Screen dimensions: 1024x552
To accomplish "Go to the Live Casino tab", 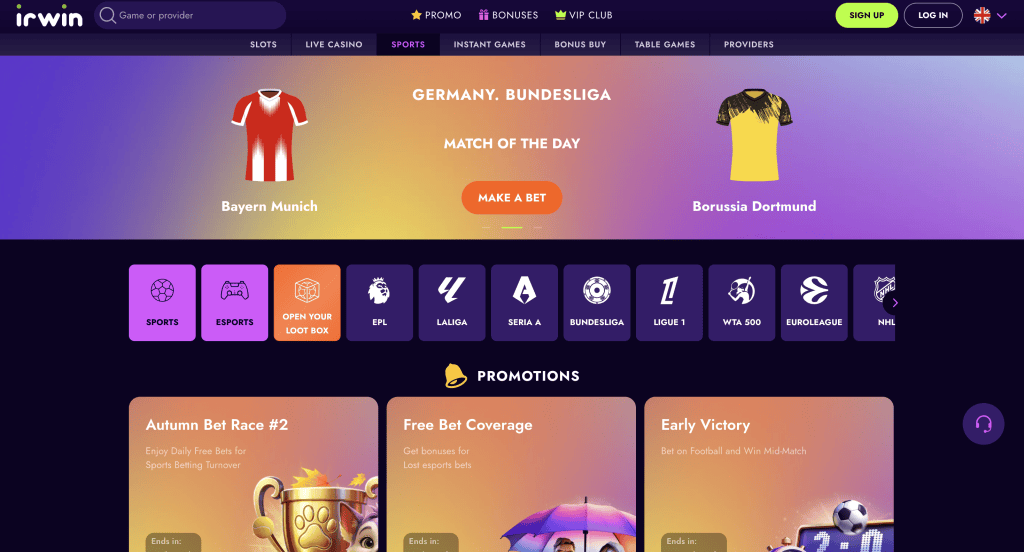I will pyautogui.click(x=334, y=44).
